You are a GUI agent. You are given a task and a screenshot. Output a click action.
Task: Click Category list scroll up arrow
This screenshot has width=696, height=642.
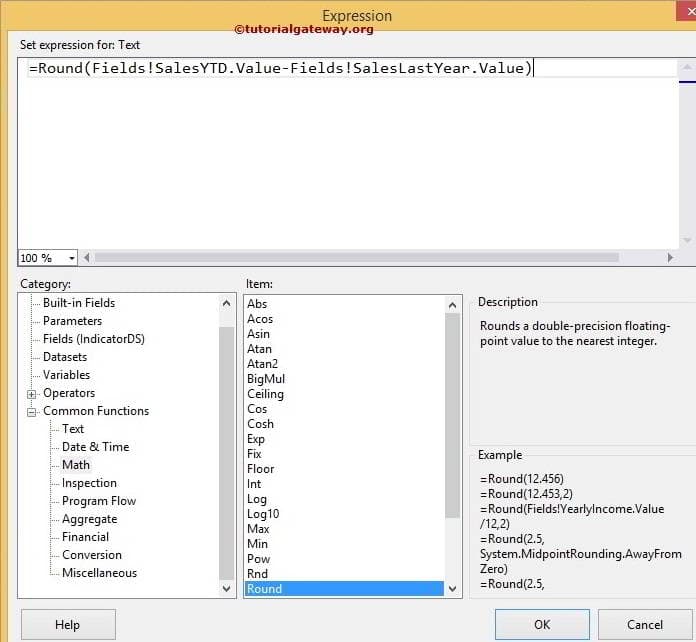(226, 303)
